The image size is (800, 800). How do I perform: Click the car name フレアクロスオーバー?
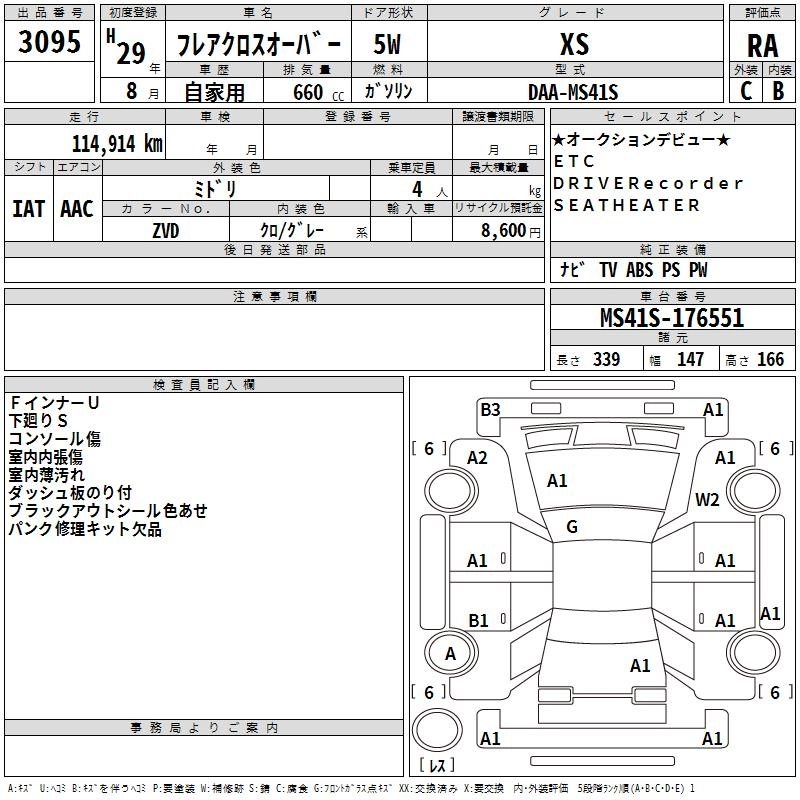point(258,45)
